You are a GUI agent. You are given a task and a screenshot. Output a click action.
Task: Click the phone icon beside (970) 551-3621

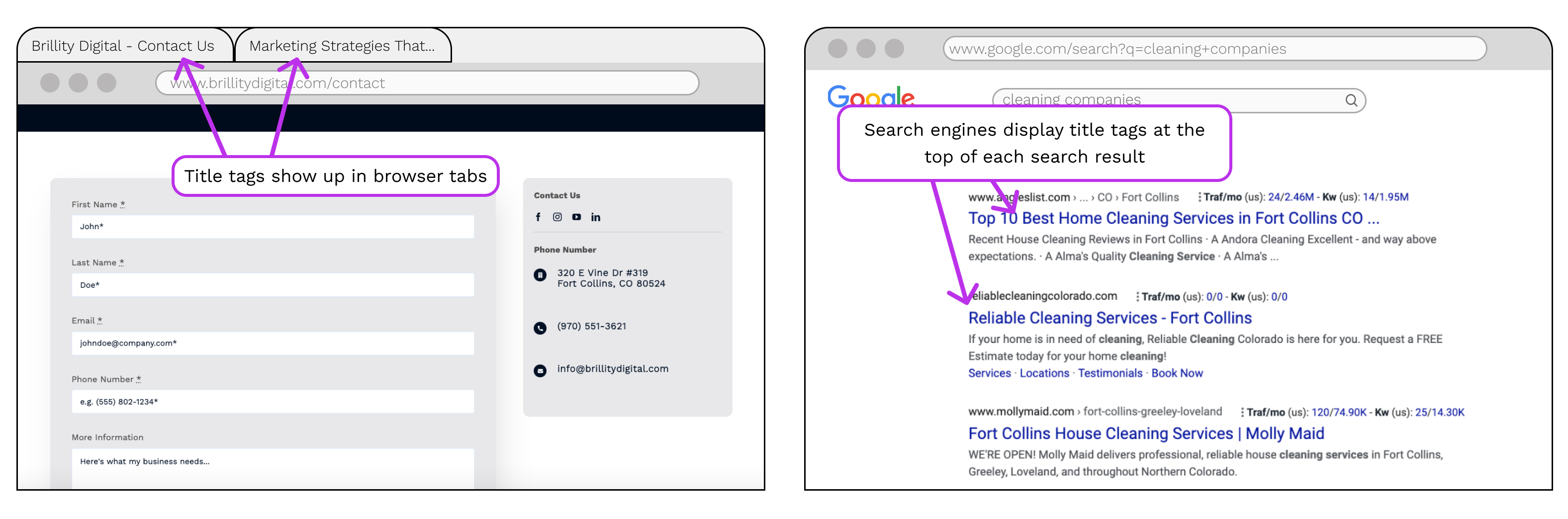point(541,327)
